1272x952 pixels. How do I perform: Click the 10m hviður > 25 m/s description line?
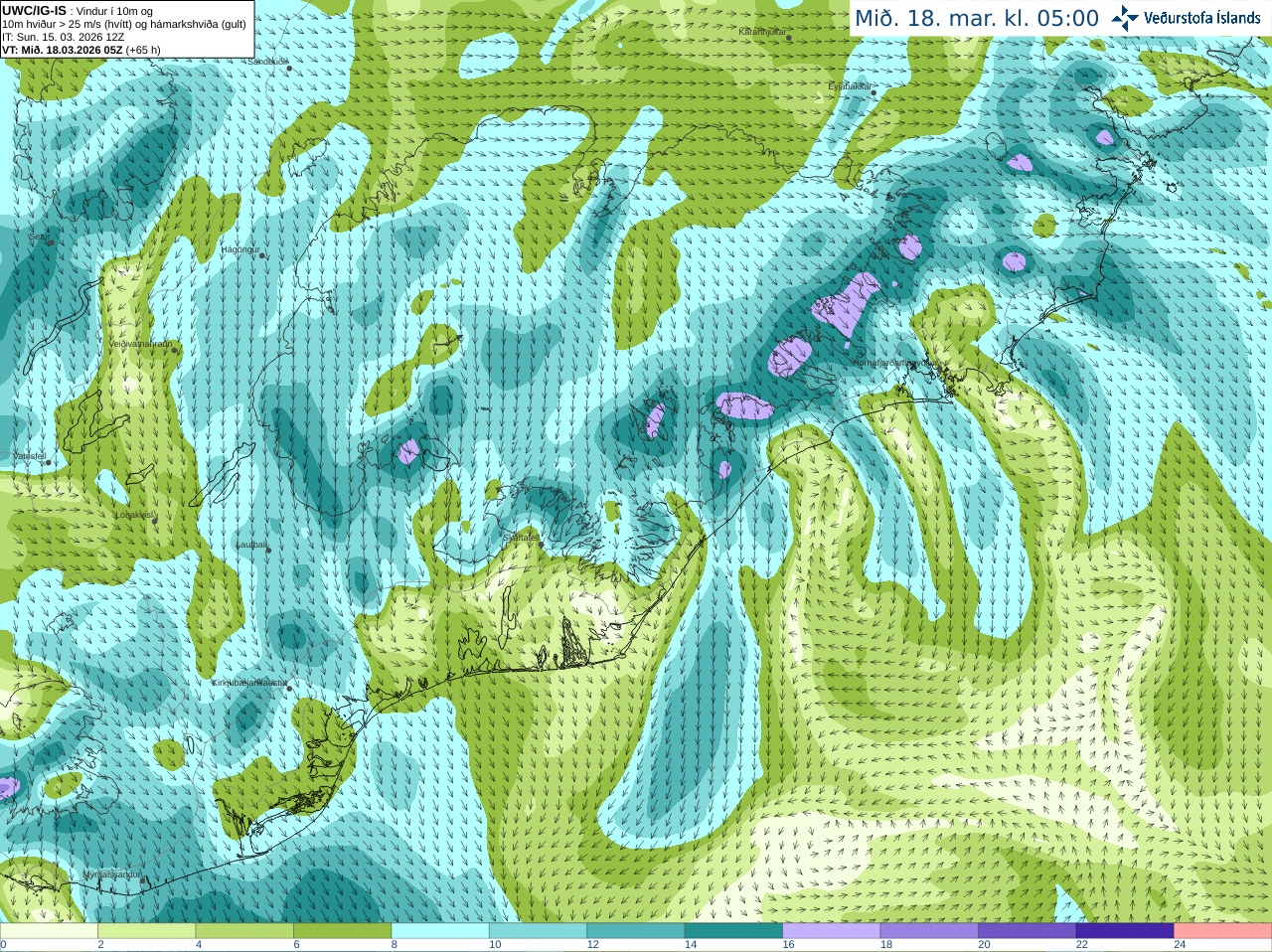124,24
